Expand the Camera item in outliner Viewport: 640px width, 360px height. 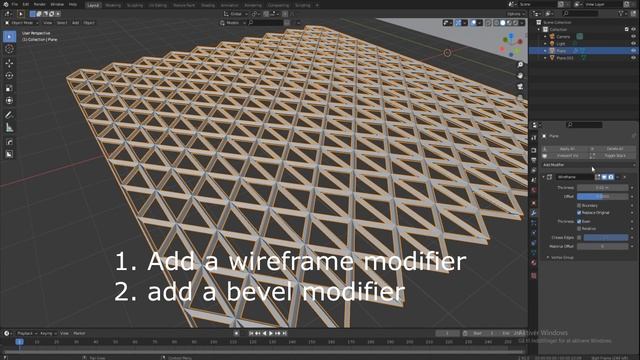[545, 36]
